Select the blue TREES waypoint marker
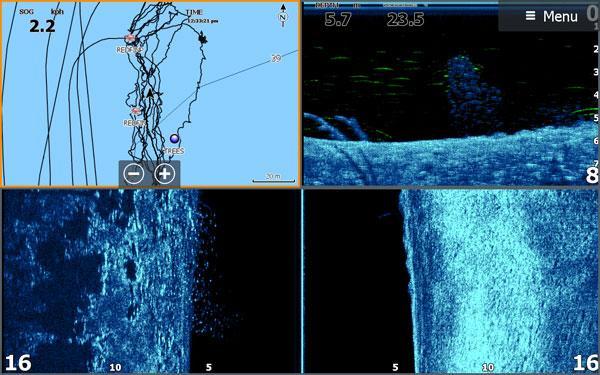This screenshot has height=375, width=600. pos(174,138)
